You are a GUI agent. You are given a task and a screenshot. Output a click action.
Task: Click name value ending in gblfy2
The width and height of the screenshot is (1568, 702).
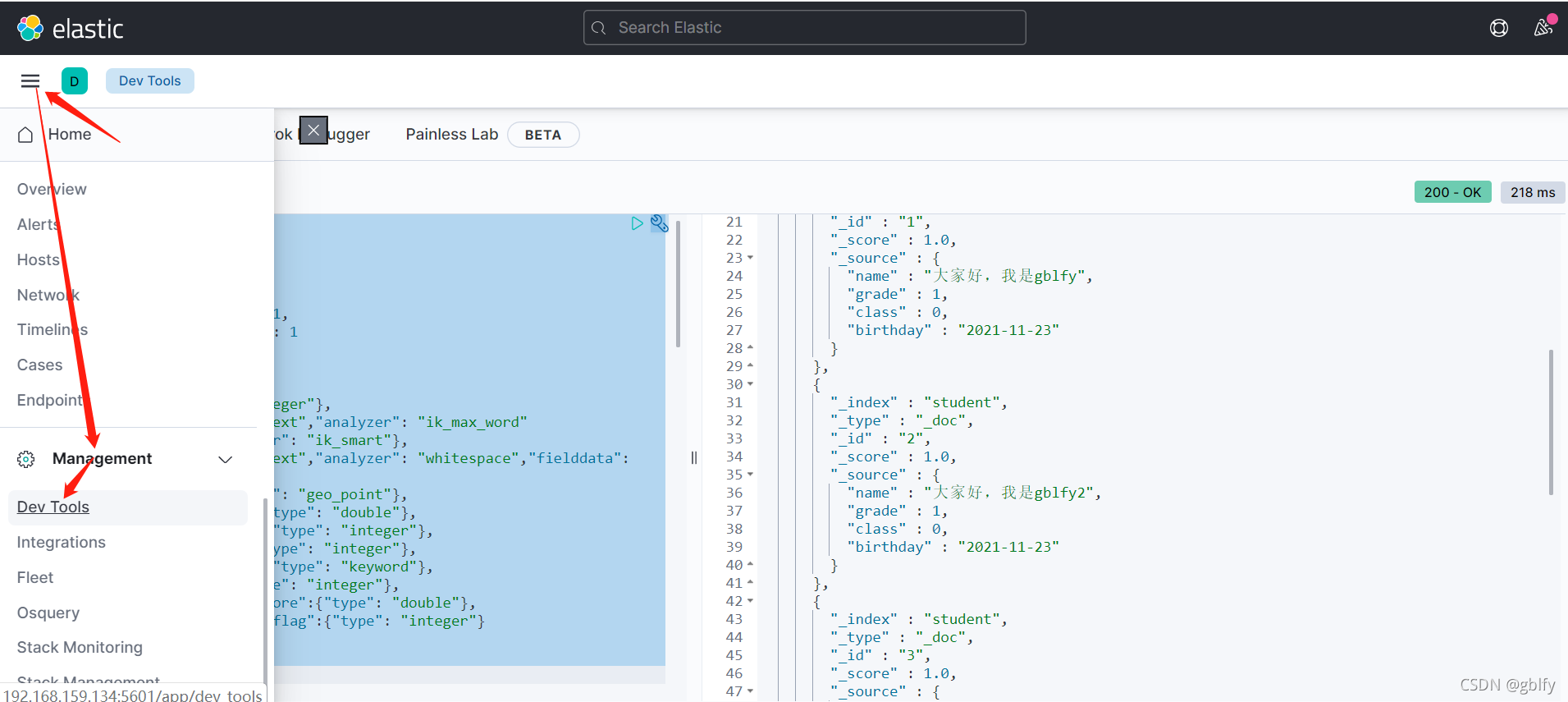pos(1009,493)
